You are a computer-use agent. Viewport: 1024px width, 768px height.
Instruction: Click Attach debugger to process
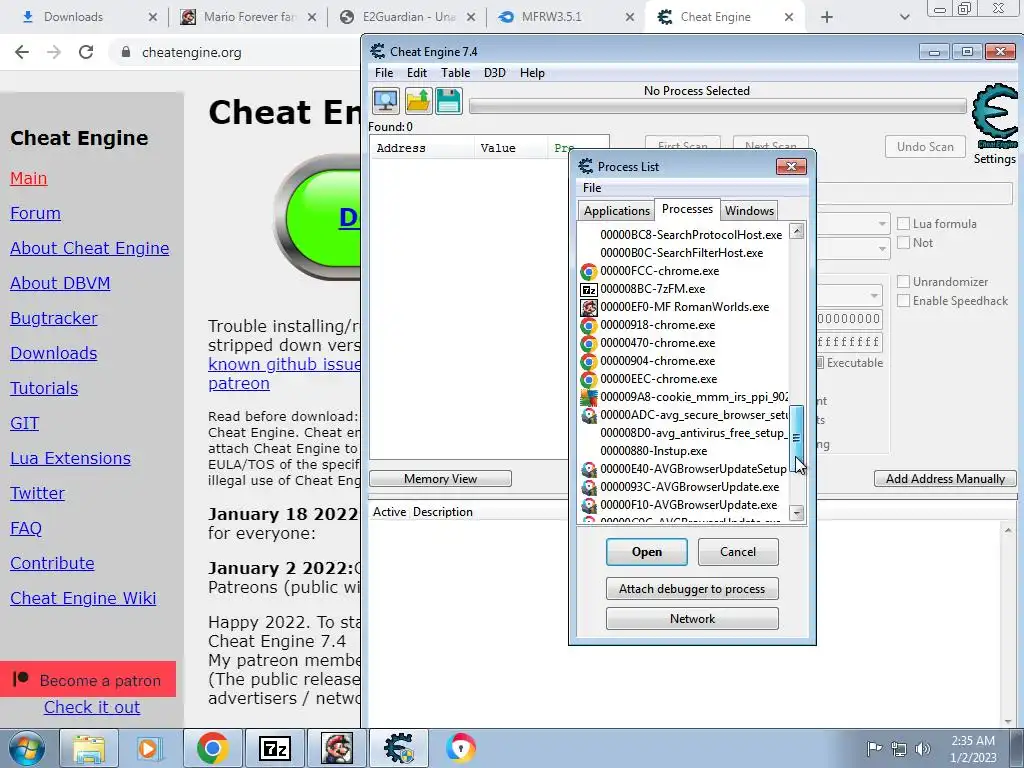[x=692, y=588]
